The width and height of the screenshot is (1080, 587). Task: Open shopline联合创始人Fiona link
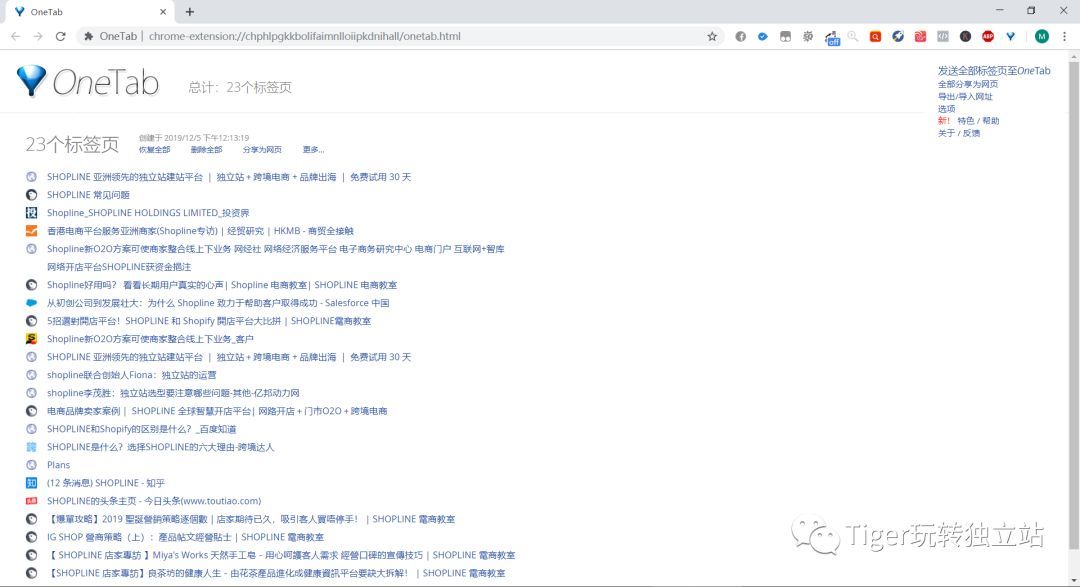(132, 375)
